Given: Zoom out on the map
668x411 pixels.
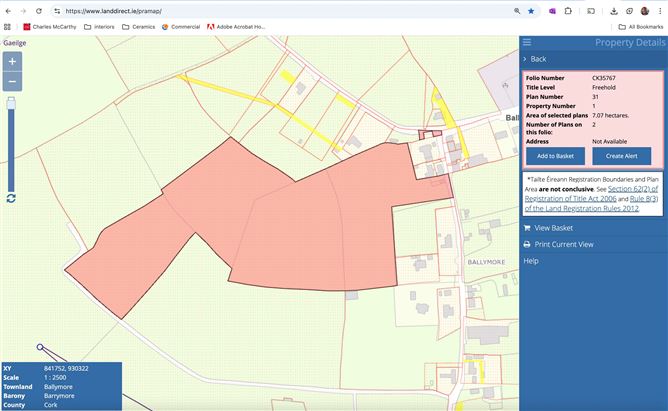Looking at the screenshot, I should tap(12, 82).
